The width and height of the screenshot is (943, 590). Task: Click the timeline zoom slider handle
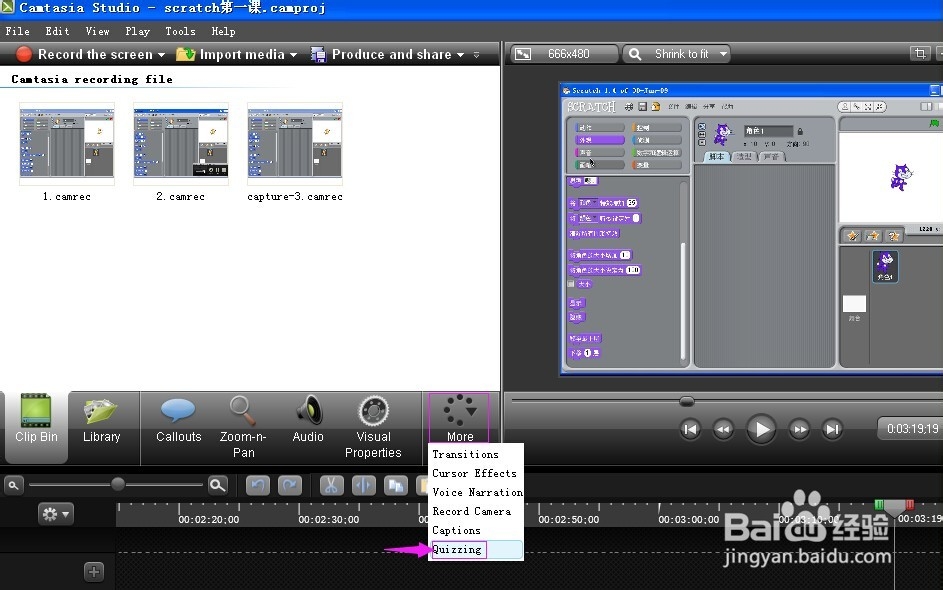click(118, 484)
